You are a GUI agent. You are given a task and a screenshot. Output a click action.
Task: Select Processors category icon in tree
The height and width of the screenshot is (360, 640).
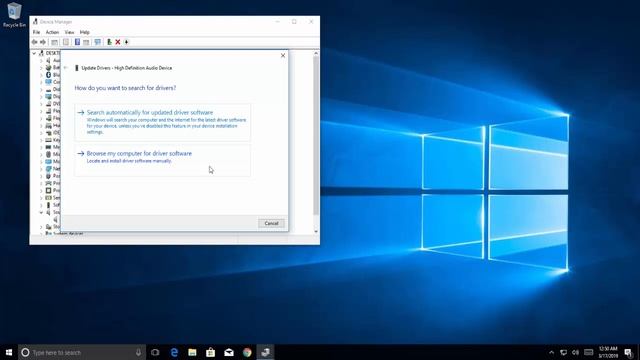click(48, 190)
